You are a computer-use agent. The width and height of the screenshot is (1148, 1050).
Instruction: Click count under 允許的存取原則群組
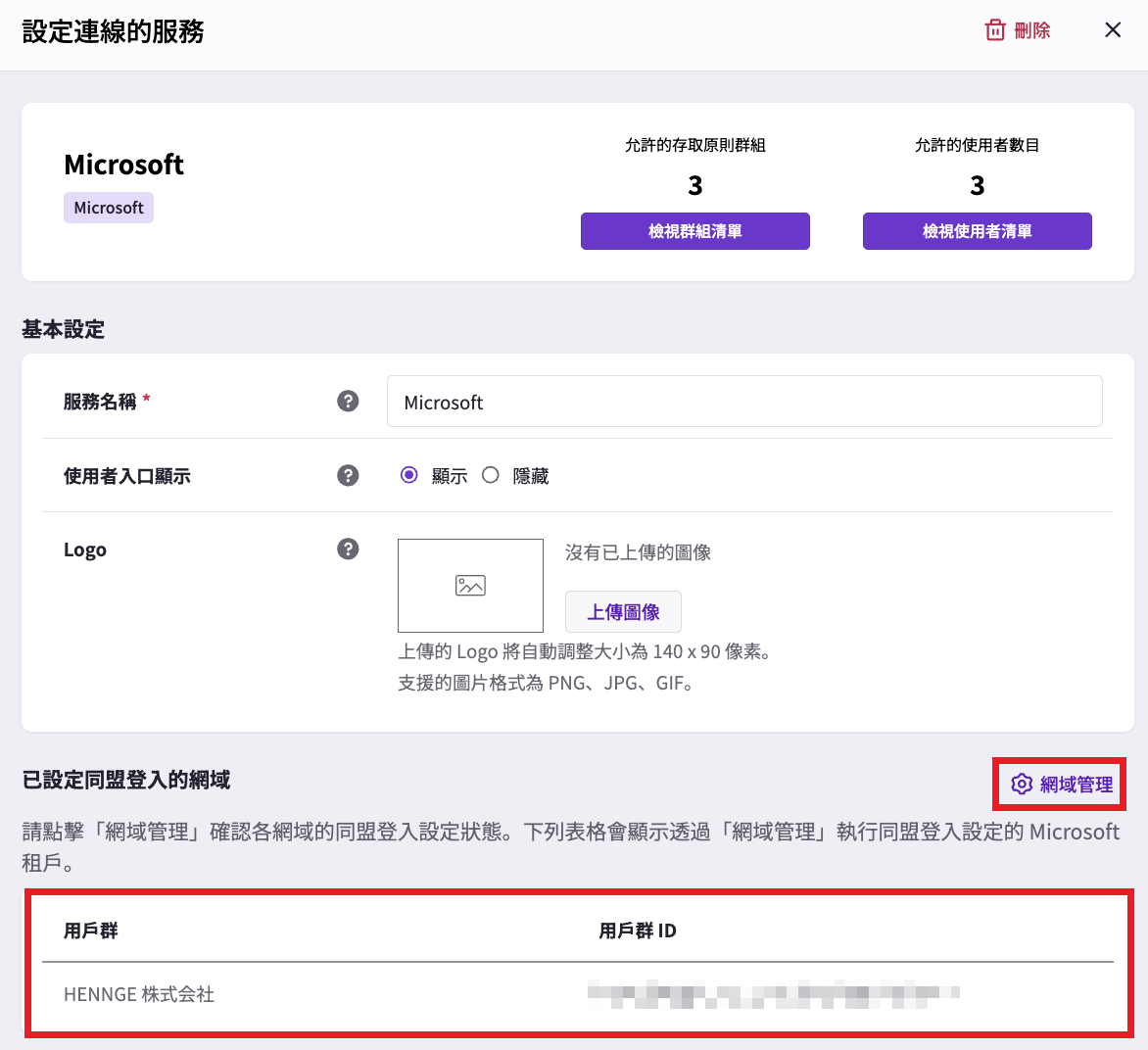[x=694, y=185]
